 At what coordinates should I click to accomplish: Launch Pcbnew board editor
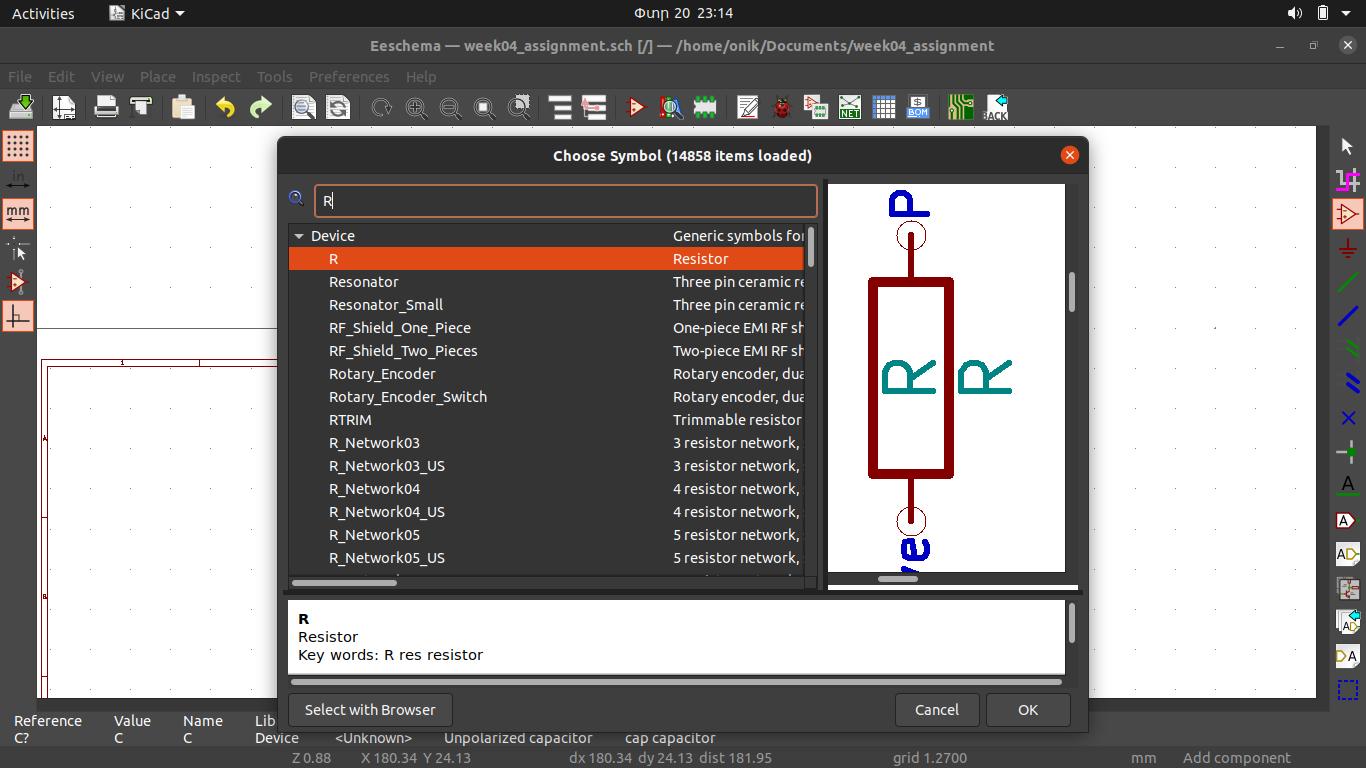tap(961, 107)
